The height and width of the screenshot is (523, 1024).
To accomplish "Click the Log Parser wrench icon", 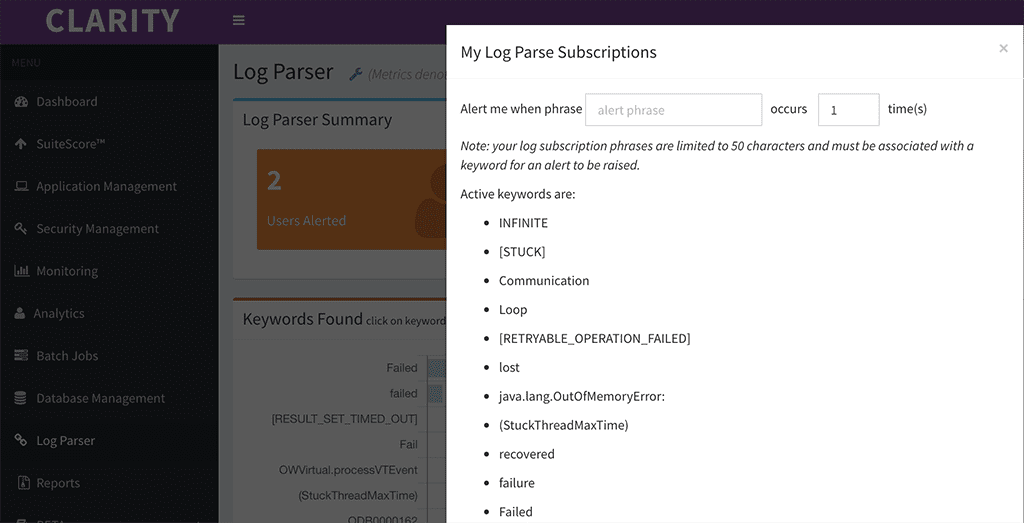I will coord(355,74).
